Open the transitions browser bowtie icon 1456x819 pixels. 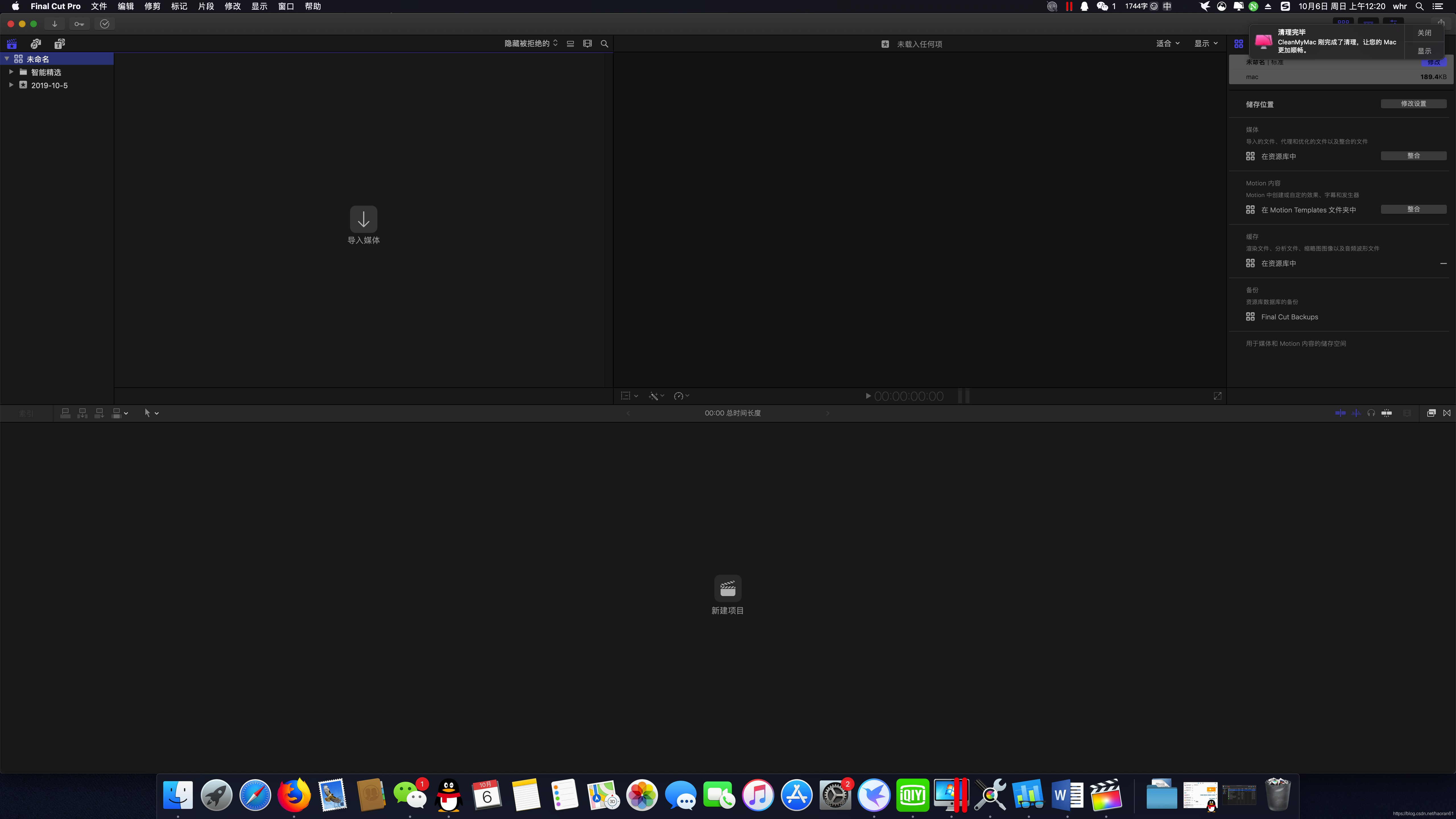click(1447, 413)
